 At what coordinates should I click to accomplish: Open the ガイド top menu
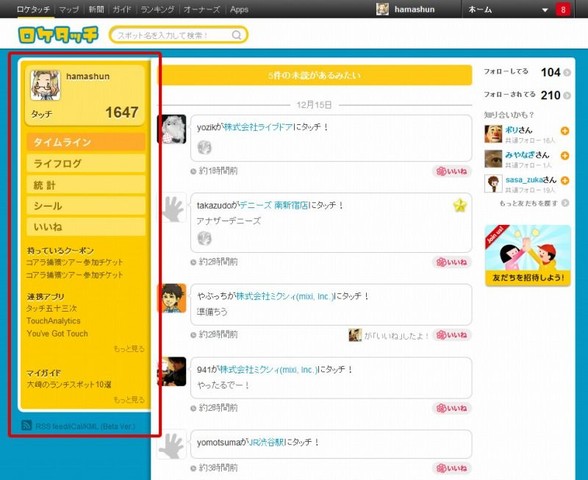click(x=122, y=9)
